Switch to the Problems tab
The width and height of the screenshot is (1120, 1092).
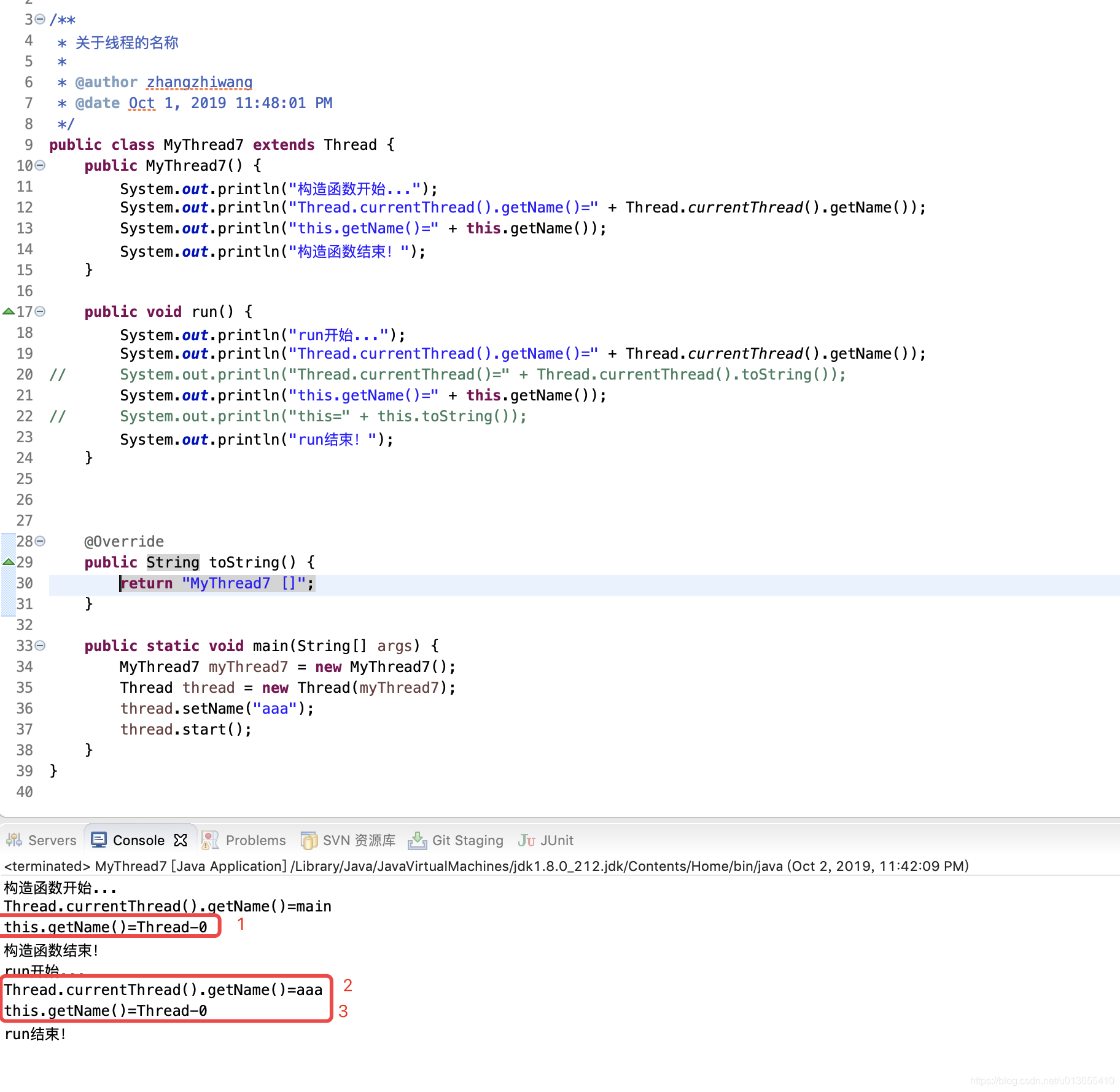(x=255, y=840)
